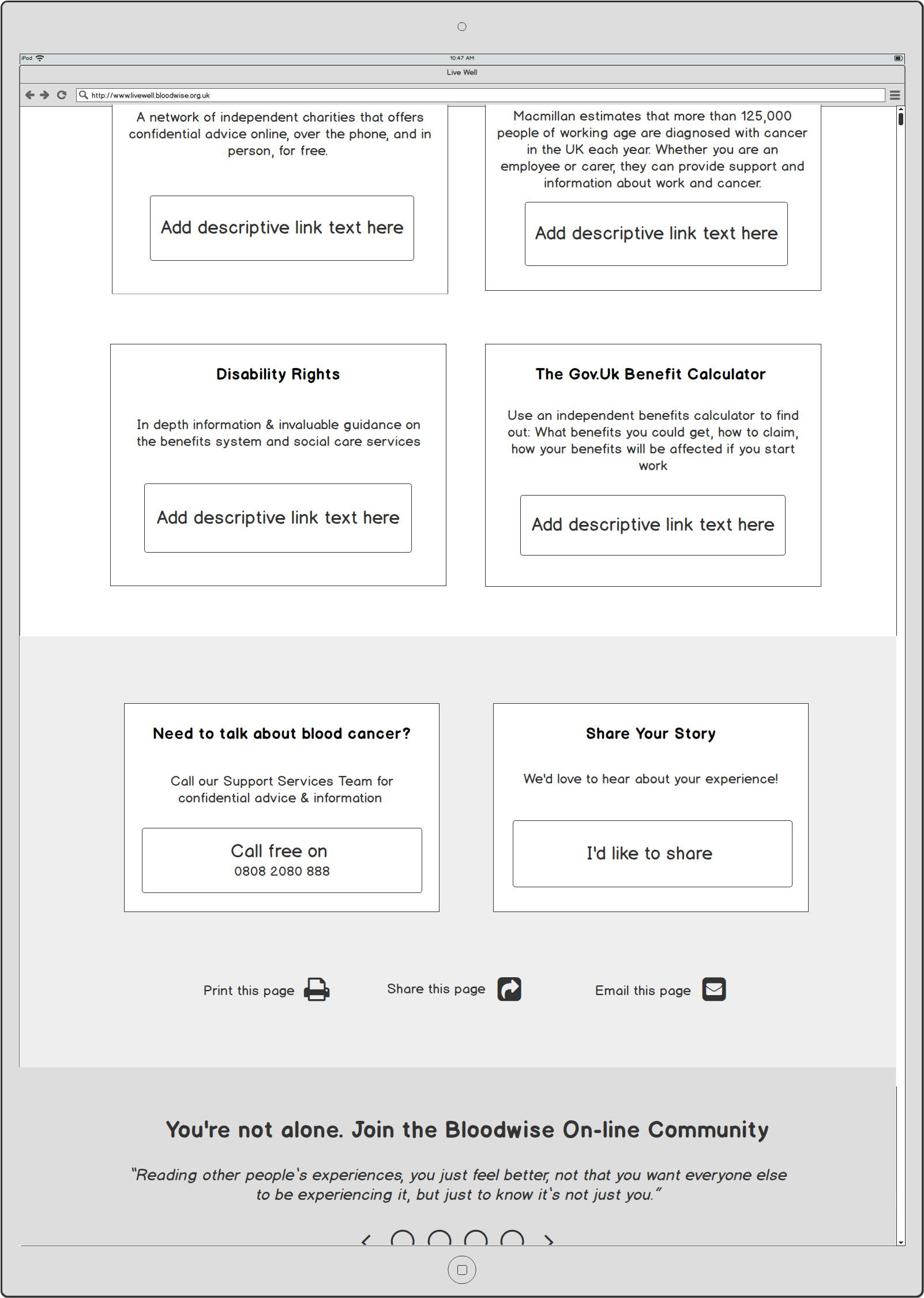Reload the page with refresh icon
This screenshot has height=1298, width=924.
point(62,95)
